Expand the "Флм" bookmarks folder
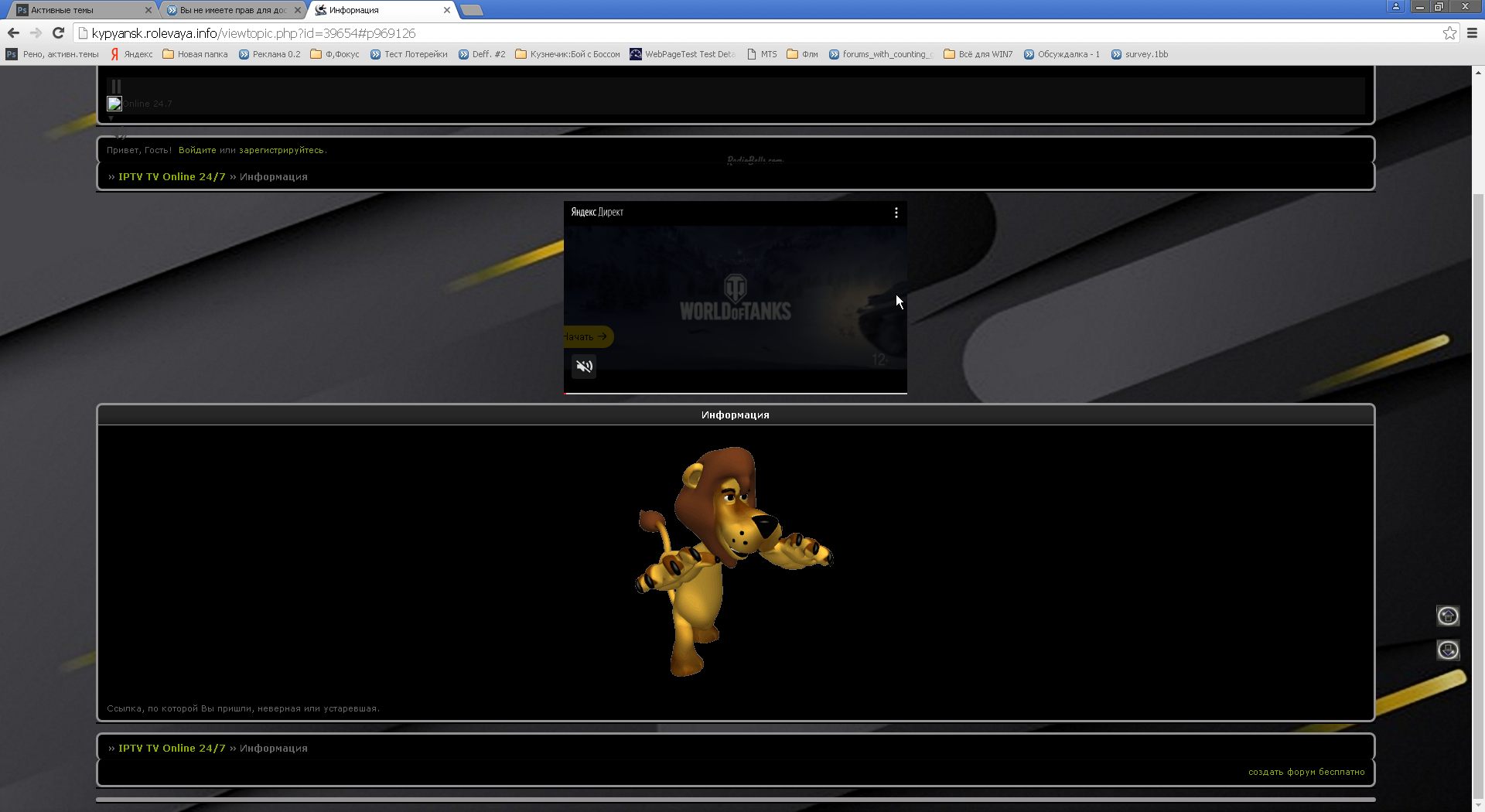Screen dimensions: 1485x812 coord(803,54)
